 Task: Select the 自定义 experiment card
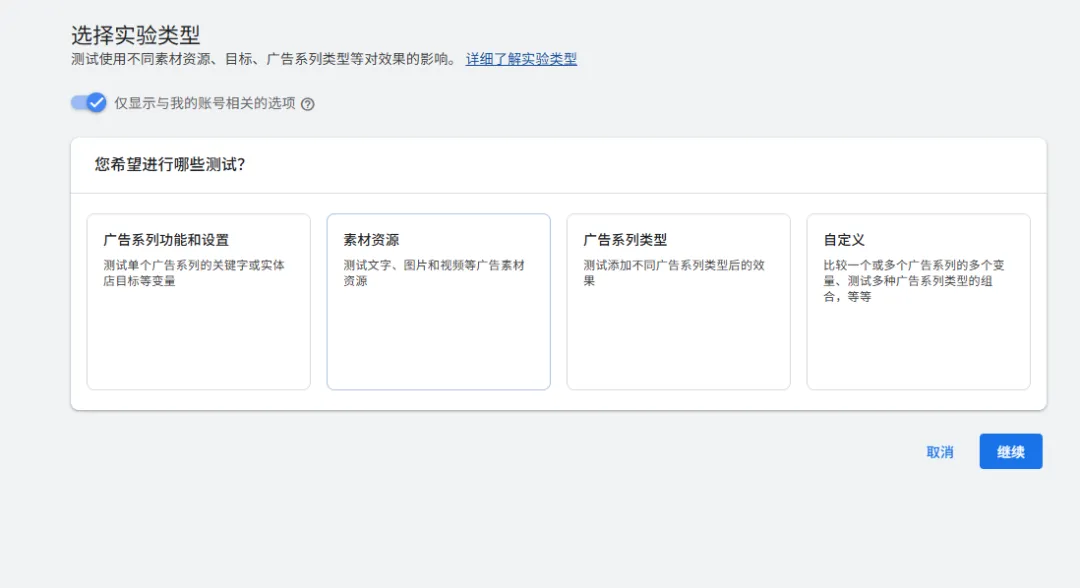coord(919,302)
